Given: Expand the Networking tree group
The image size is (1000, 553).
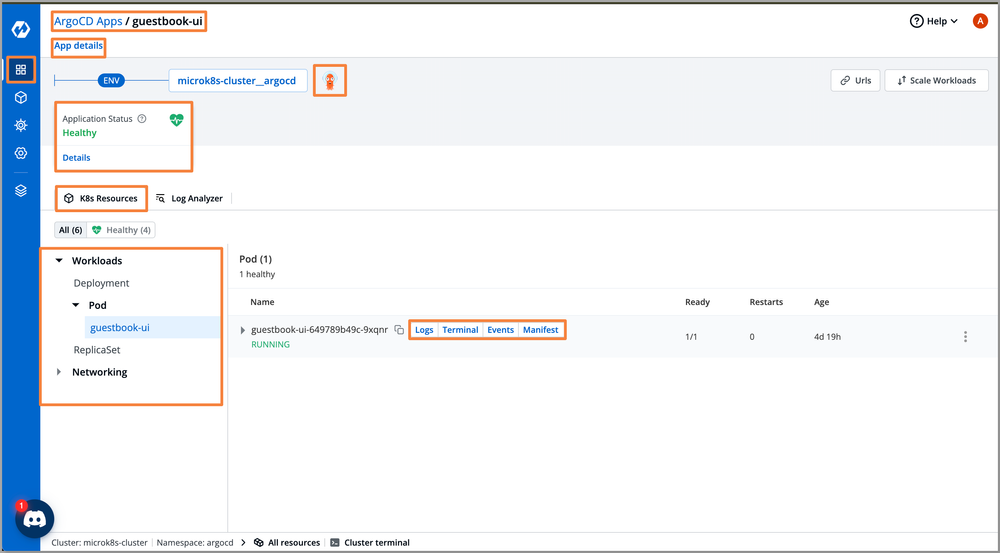Looking at the screenshot, I should click(x=59, y=372).
